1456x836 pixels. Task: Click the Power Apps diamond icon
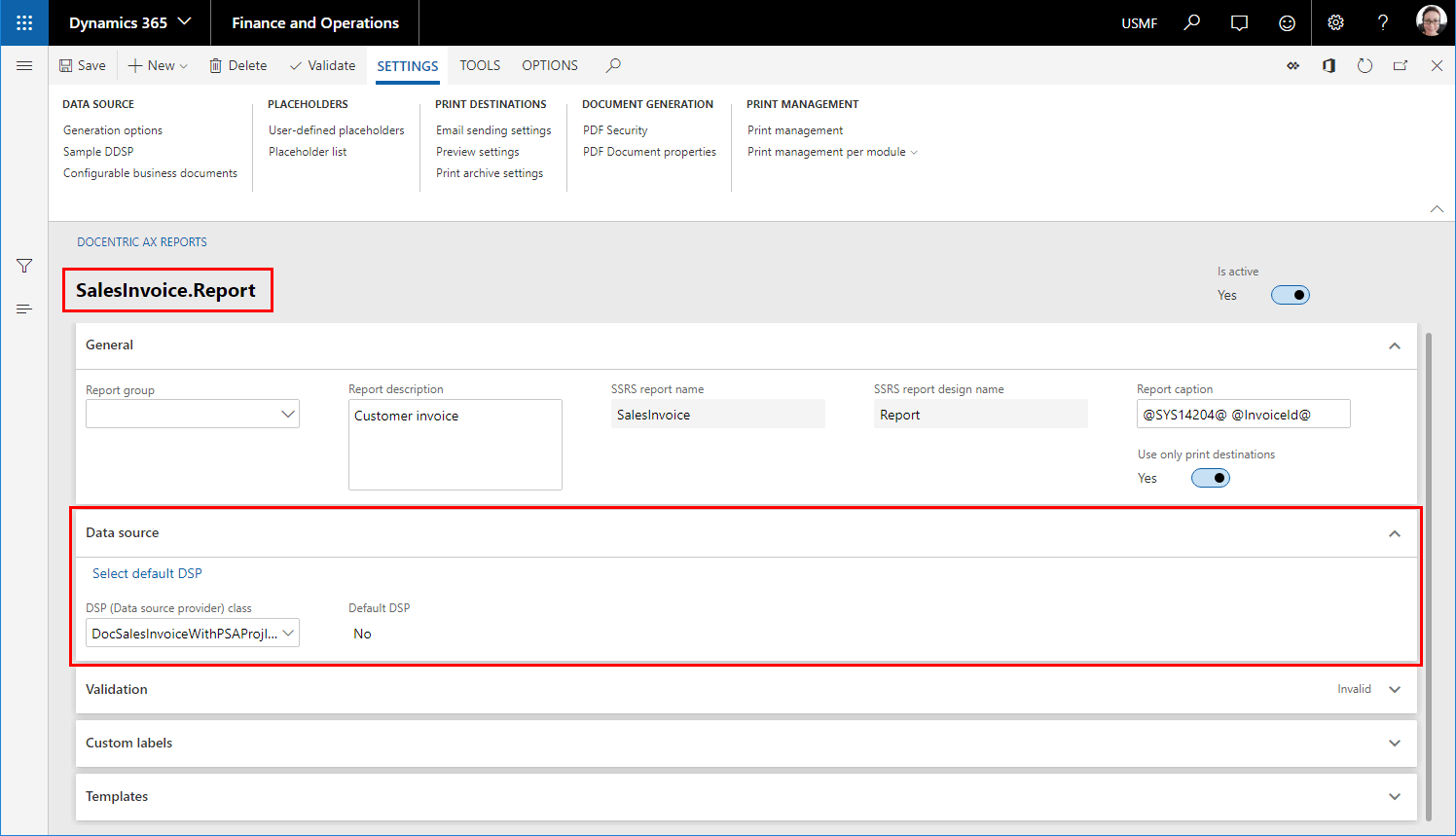pyautogui.click(x=1293, y=66)
